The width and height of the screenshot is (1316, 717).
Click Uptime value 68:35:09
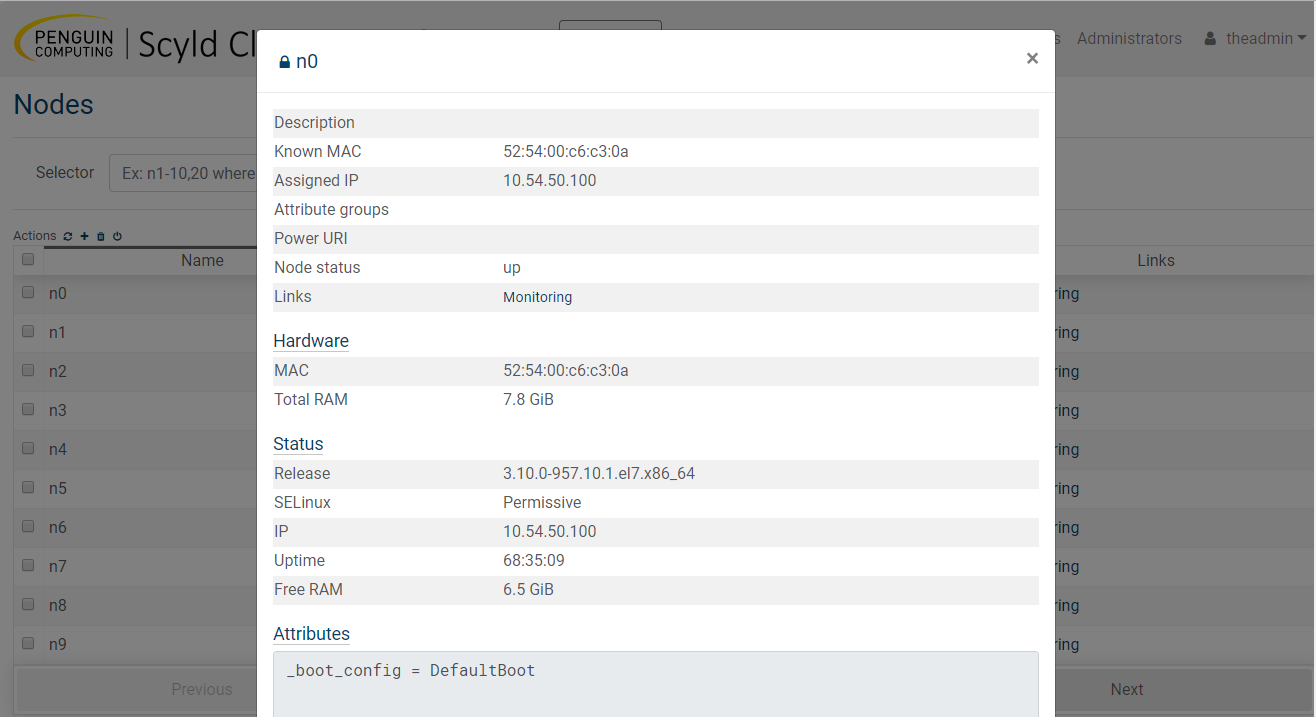pos(534,561)
